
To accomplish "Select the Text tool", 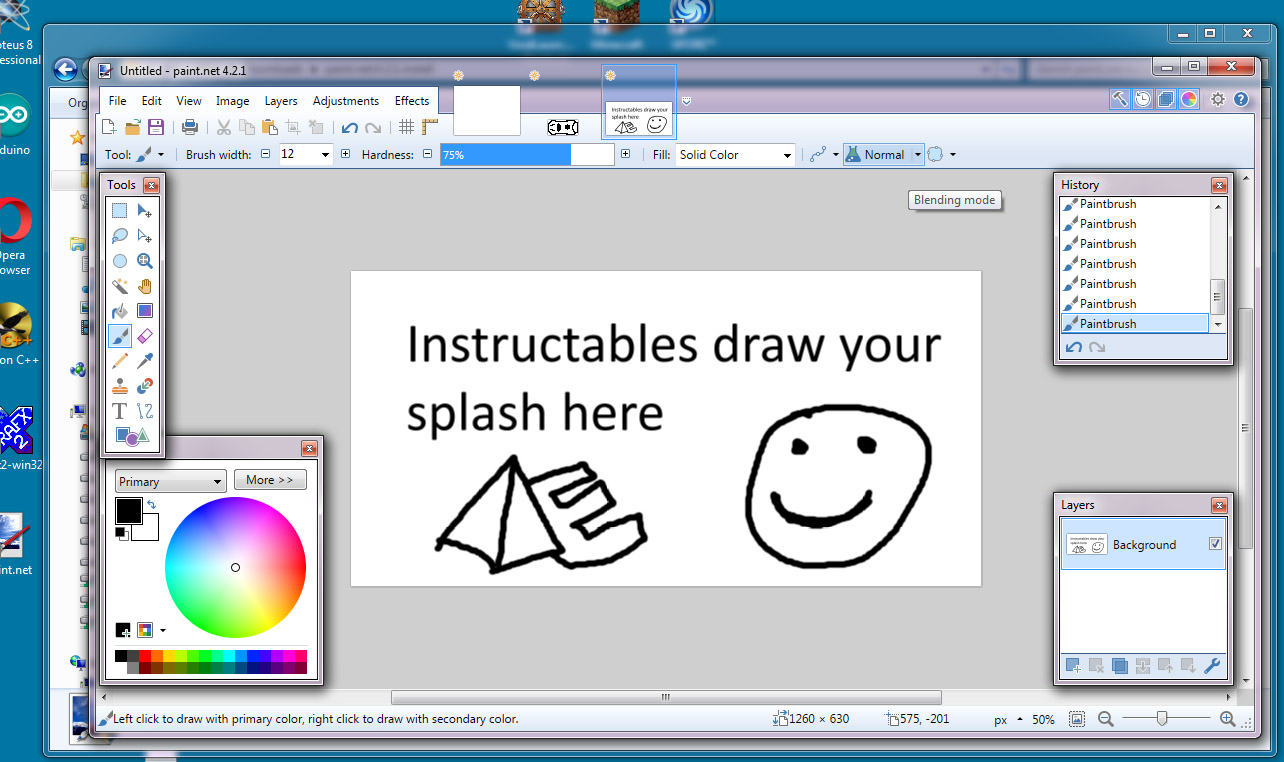I will click(118, 410).
